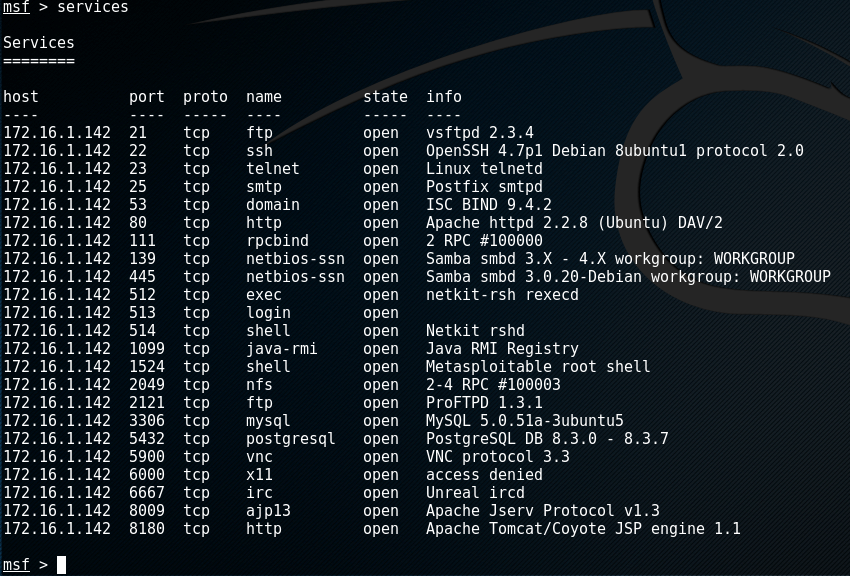Select "http" name in the Tomcat row
Image resolution: width=850 pixels, height=576 pixels.
point(263,528)
